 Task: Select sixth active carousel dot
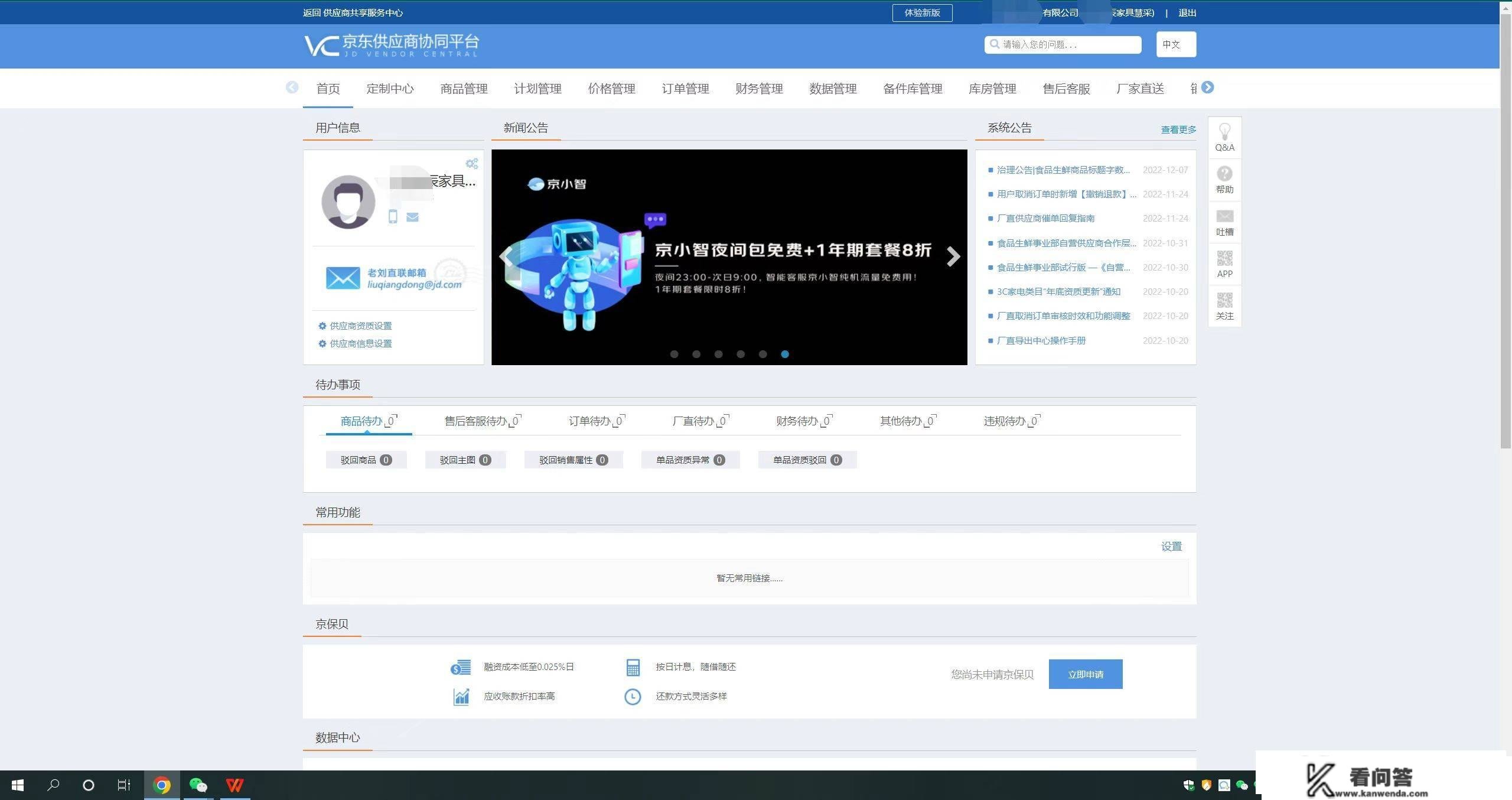785,354
